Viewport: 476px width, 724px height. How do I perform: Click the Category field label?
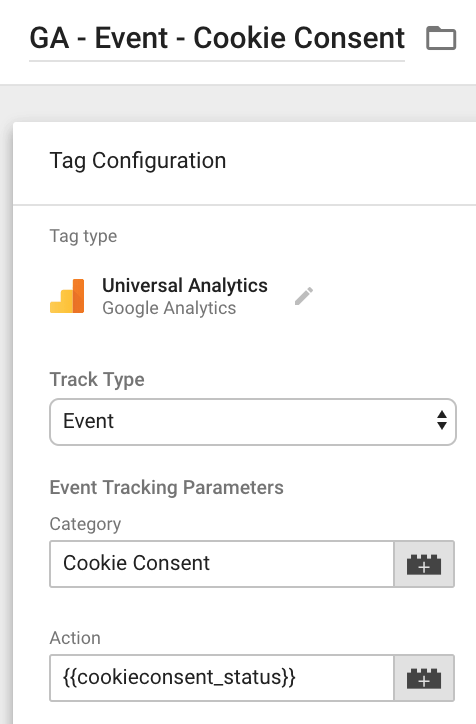tap(85, 524)
